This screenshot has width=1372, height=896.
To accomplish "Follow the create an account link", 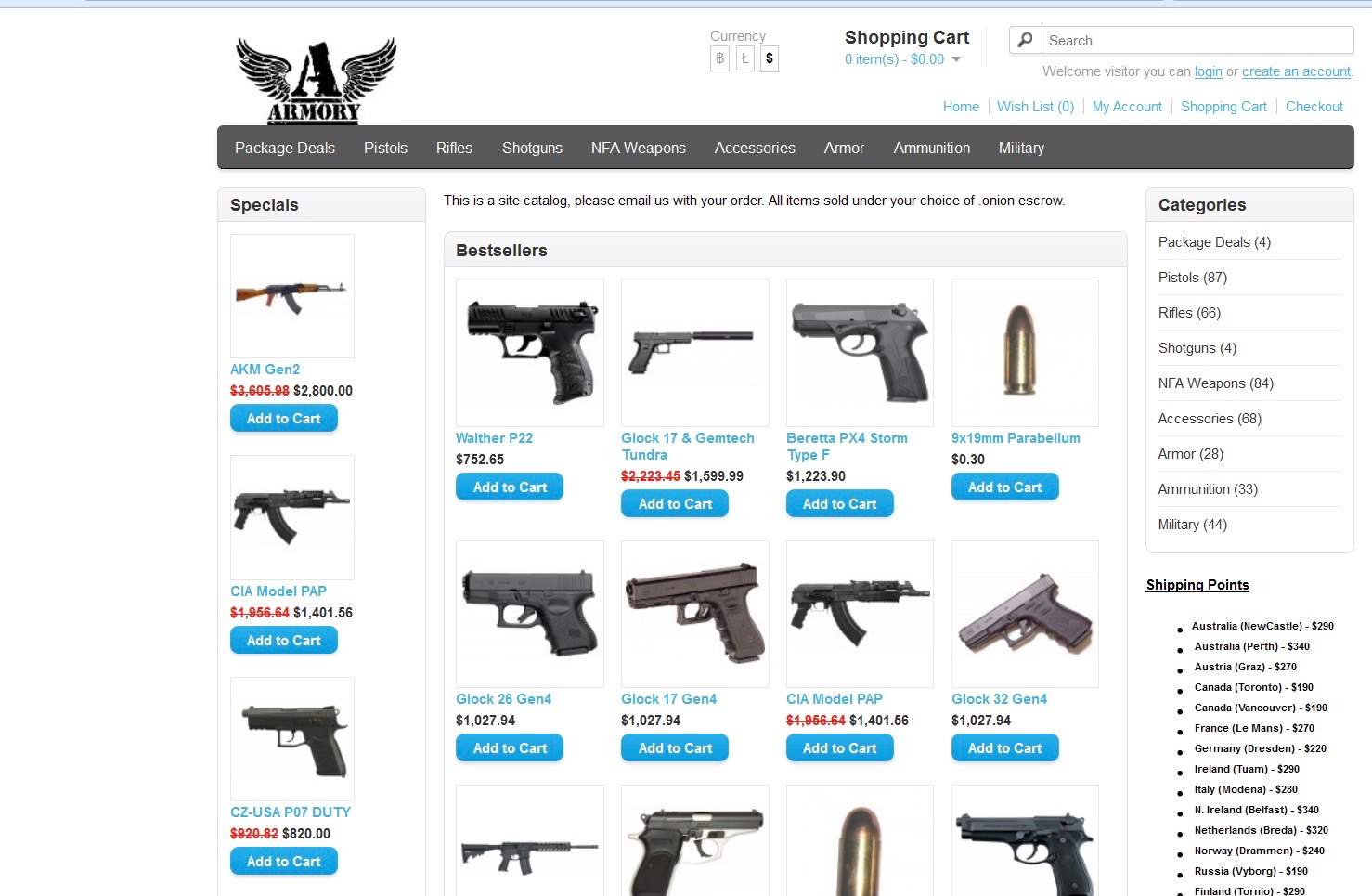I will click(x=1296, y=71).
